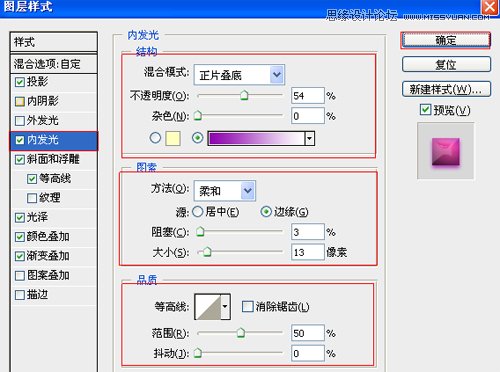Click the 新建样式(W)... button
The width and height of the screenshot is (500, 372).
(446, 89)
